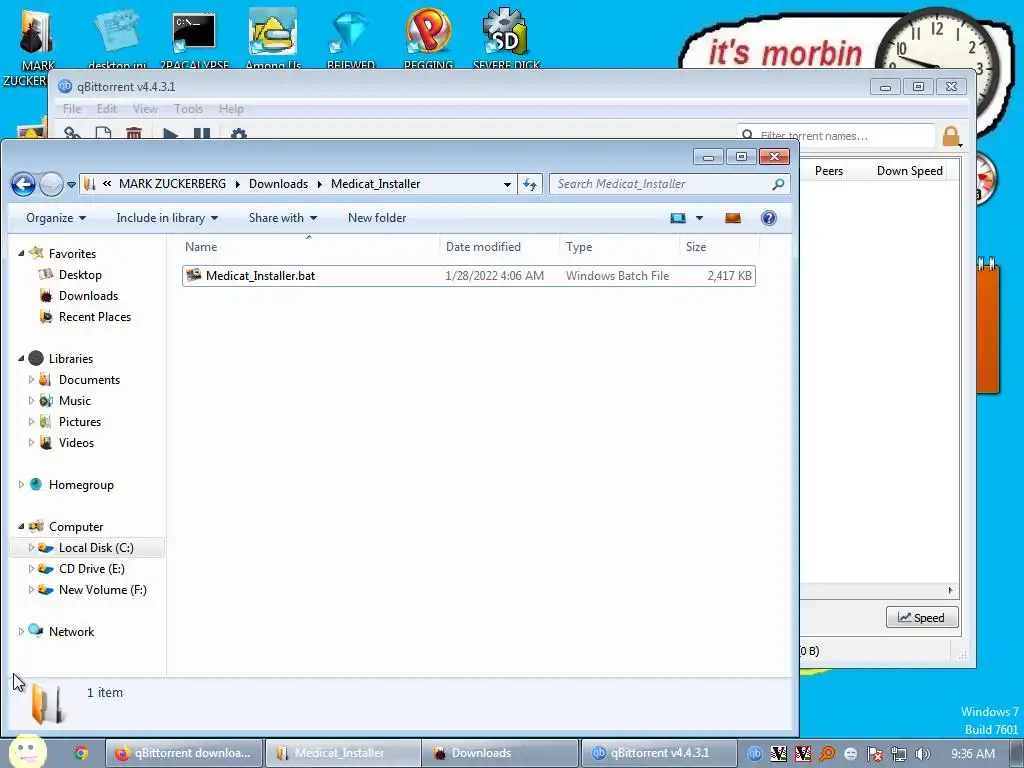The height and width of the screenshot is (768, 1024).
Task: Sort by Date modified column header
Action: (x=499, y=247)
